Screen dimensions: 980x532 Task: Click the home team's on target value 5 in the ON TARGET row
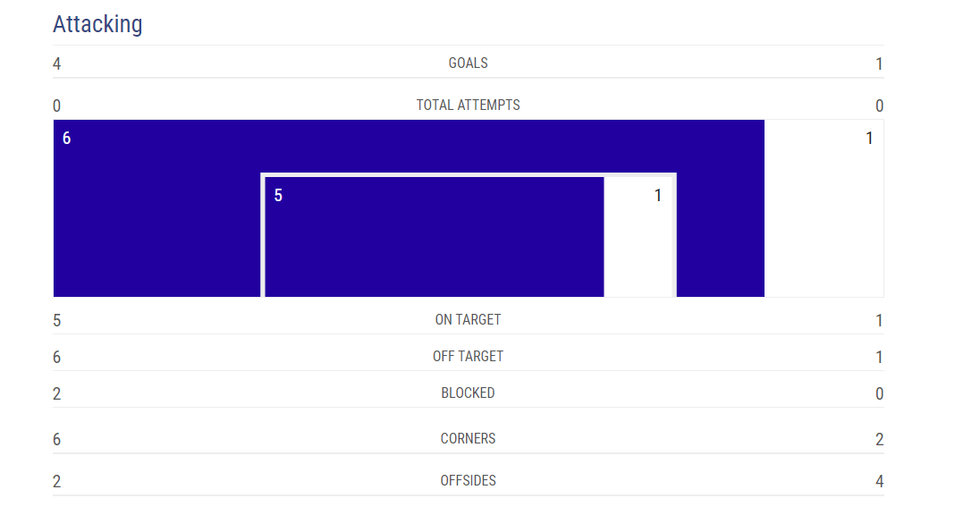coord(57,321)
